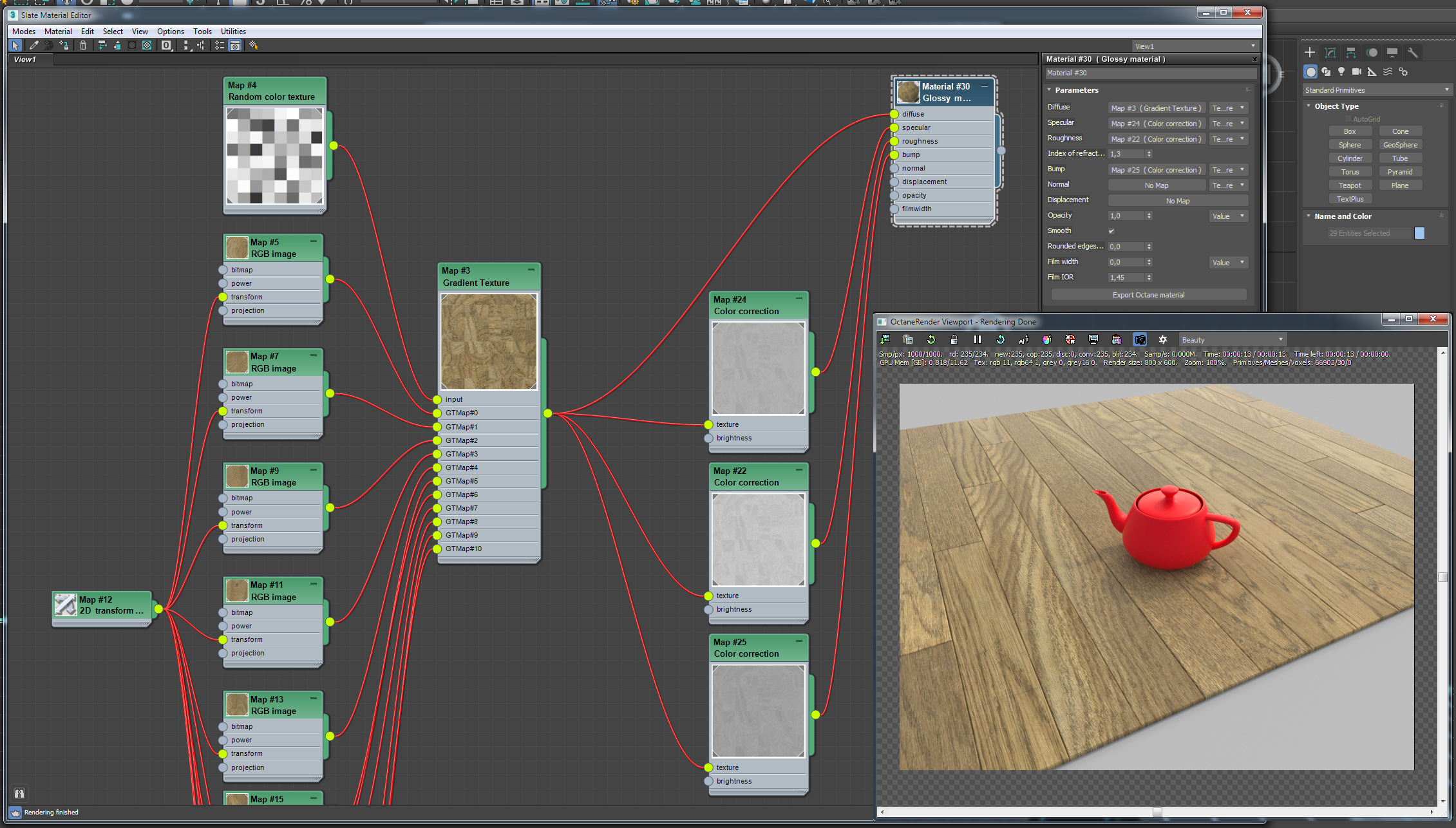
Task: Open the Utilities menu
Action: [x=233, y=31]
